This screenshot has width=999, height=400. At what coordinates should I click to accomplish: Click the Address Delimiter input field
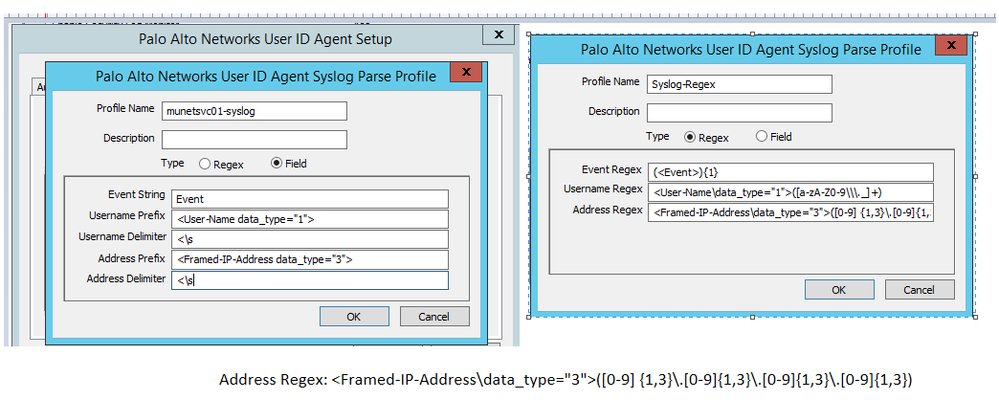310,281
